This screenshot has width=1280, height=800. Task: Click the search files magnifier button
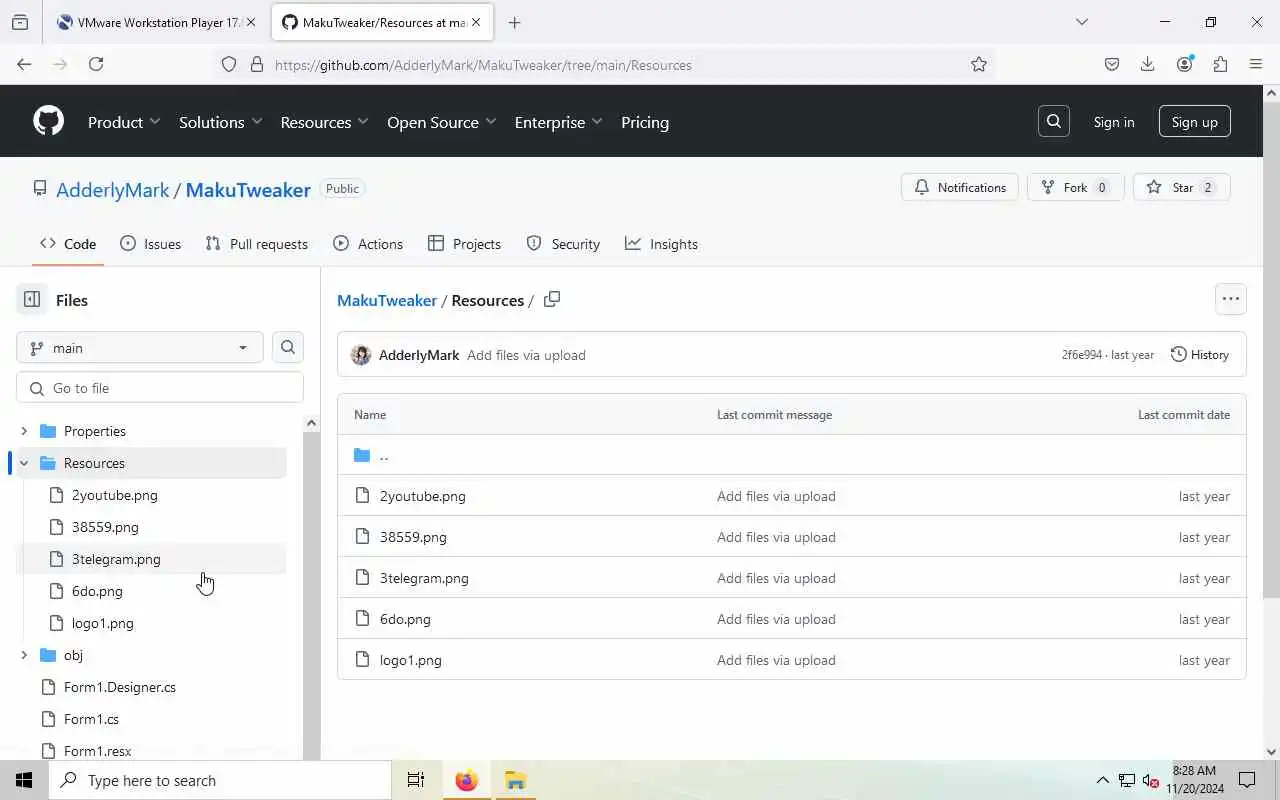pos(288,347)
